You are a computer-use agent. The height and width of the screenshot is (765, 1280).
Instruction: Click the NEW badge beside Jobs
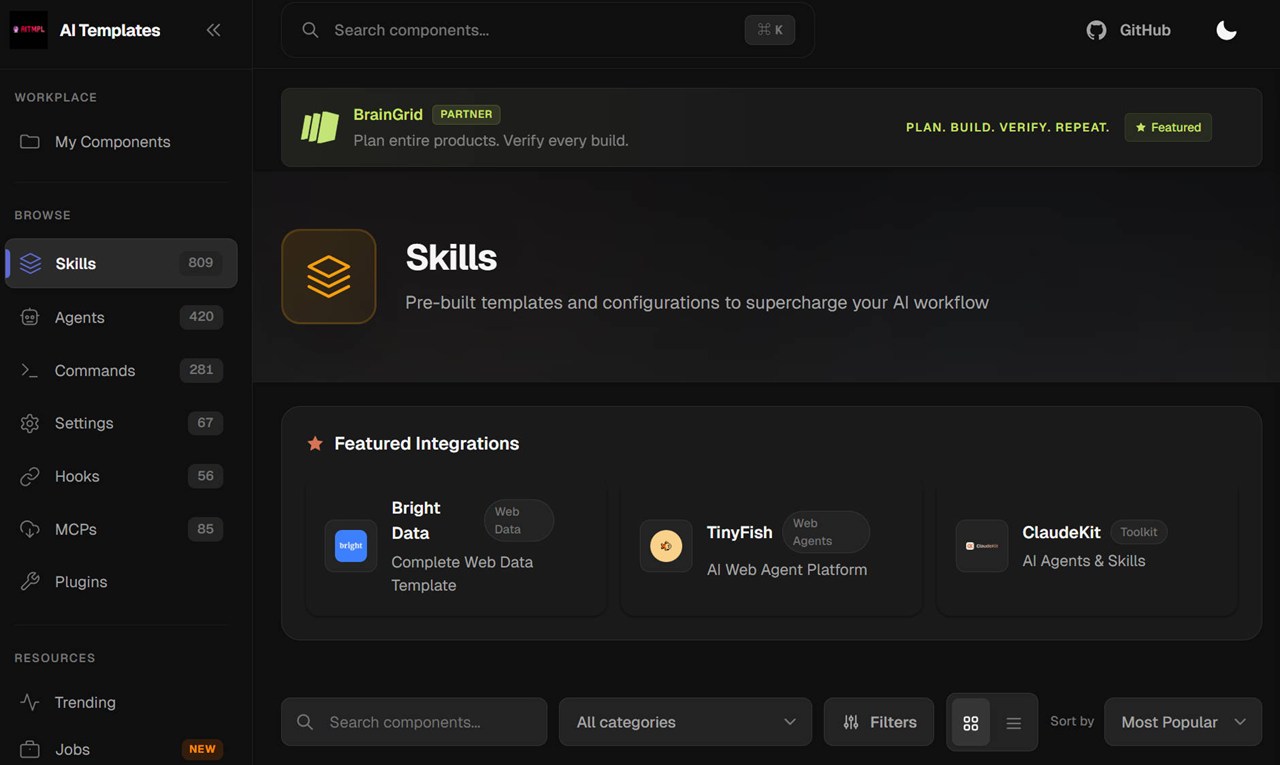[x=202, y=749]
